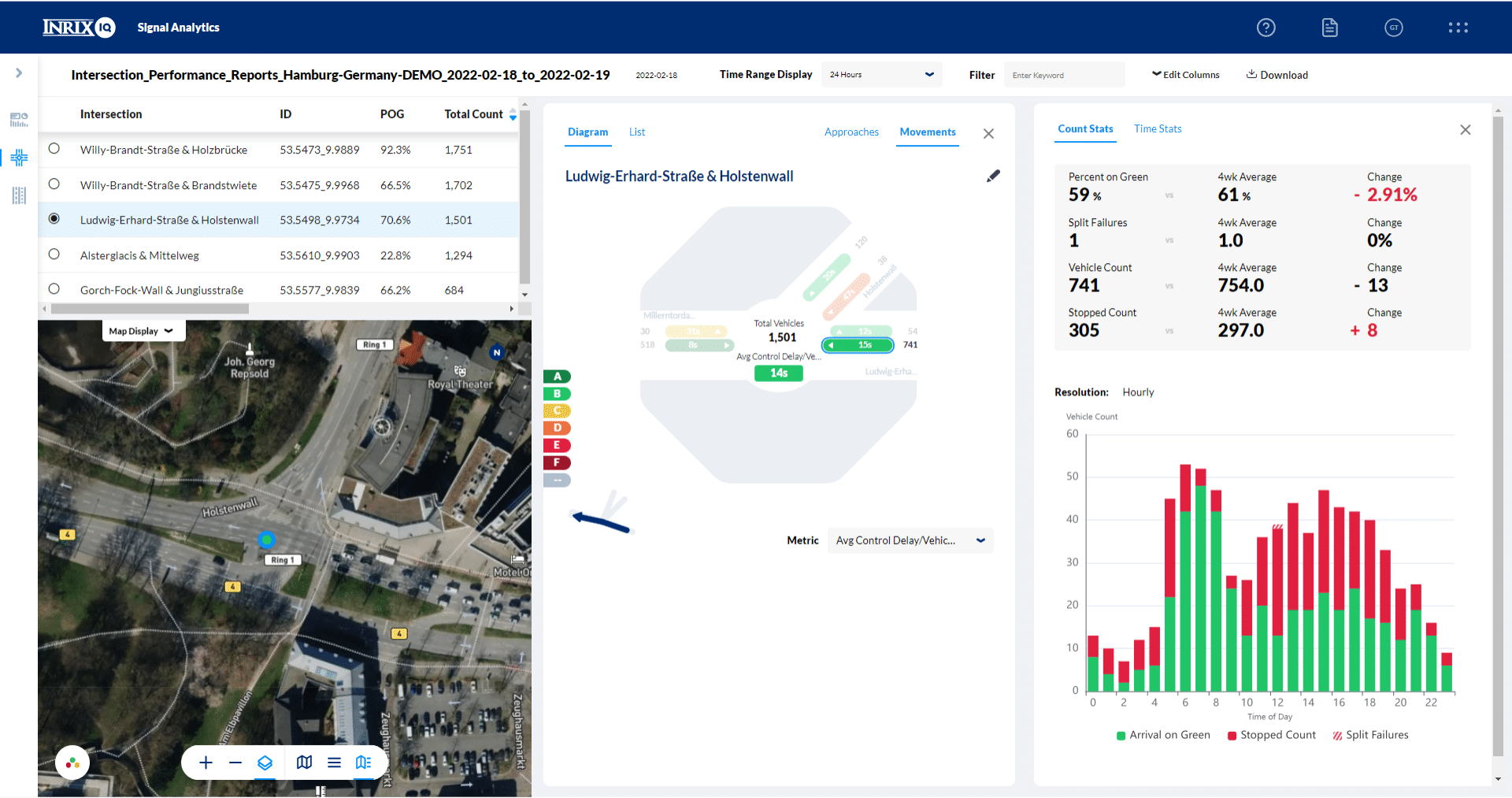Open Time Range Display 24 Hours dropdown

(881, 75)
